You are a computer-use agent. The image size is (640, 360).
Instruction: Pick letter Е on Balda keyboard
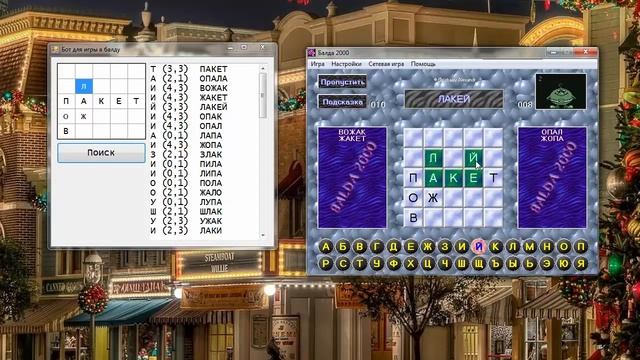pos(411,247)
